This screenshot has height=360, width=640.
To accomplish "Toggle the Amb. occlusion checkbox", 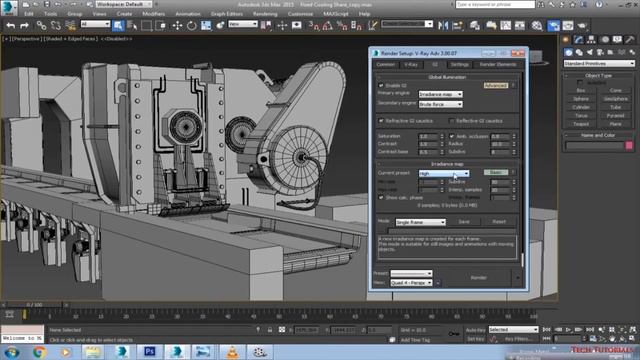I will (x=452, y=136).
